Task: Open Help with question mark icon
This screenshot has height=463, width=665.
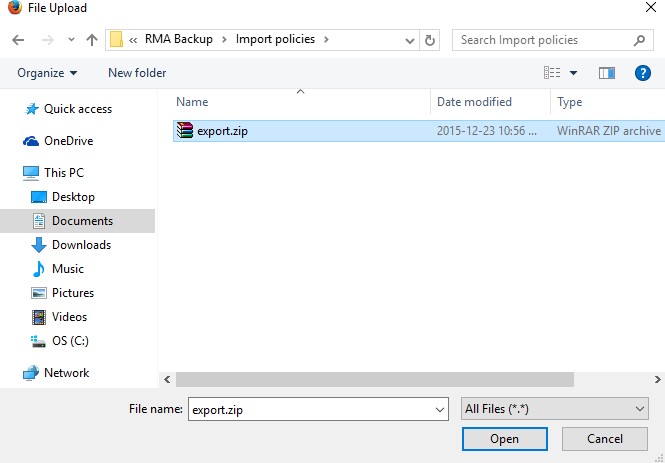Action: coord(643,73)
